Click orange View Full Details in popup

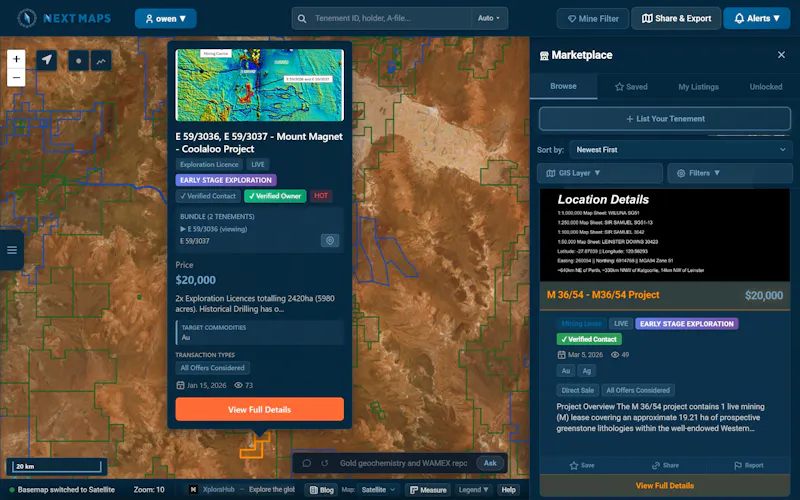click(259, 409)
